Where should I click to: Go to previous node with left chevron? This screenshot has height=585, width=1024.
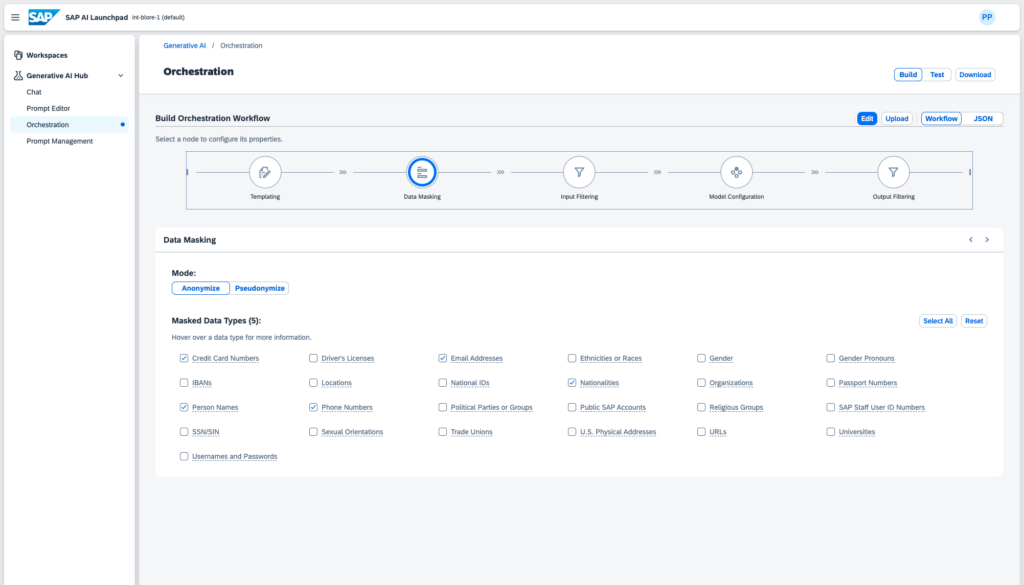[x=971, y=240]
